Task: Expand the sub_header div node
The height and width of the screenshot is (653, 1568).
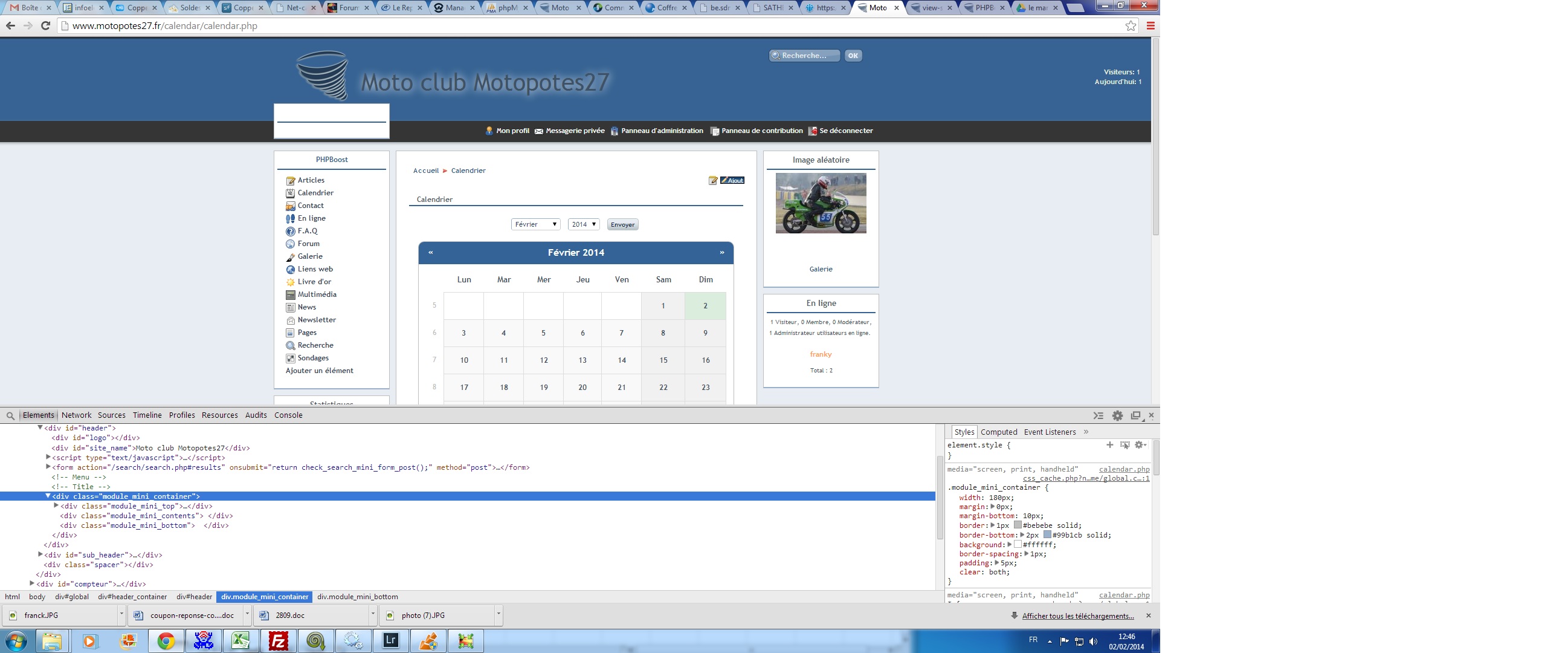Action: pyautogui.click(x=40, y=555)
